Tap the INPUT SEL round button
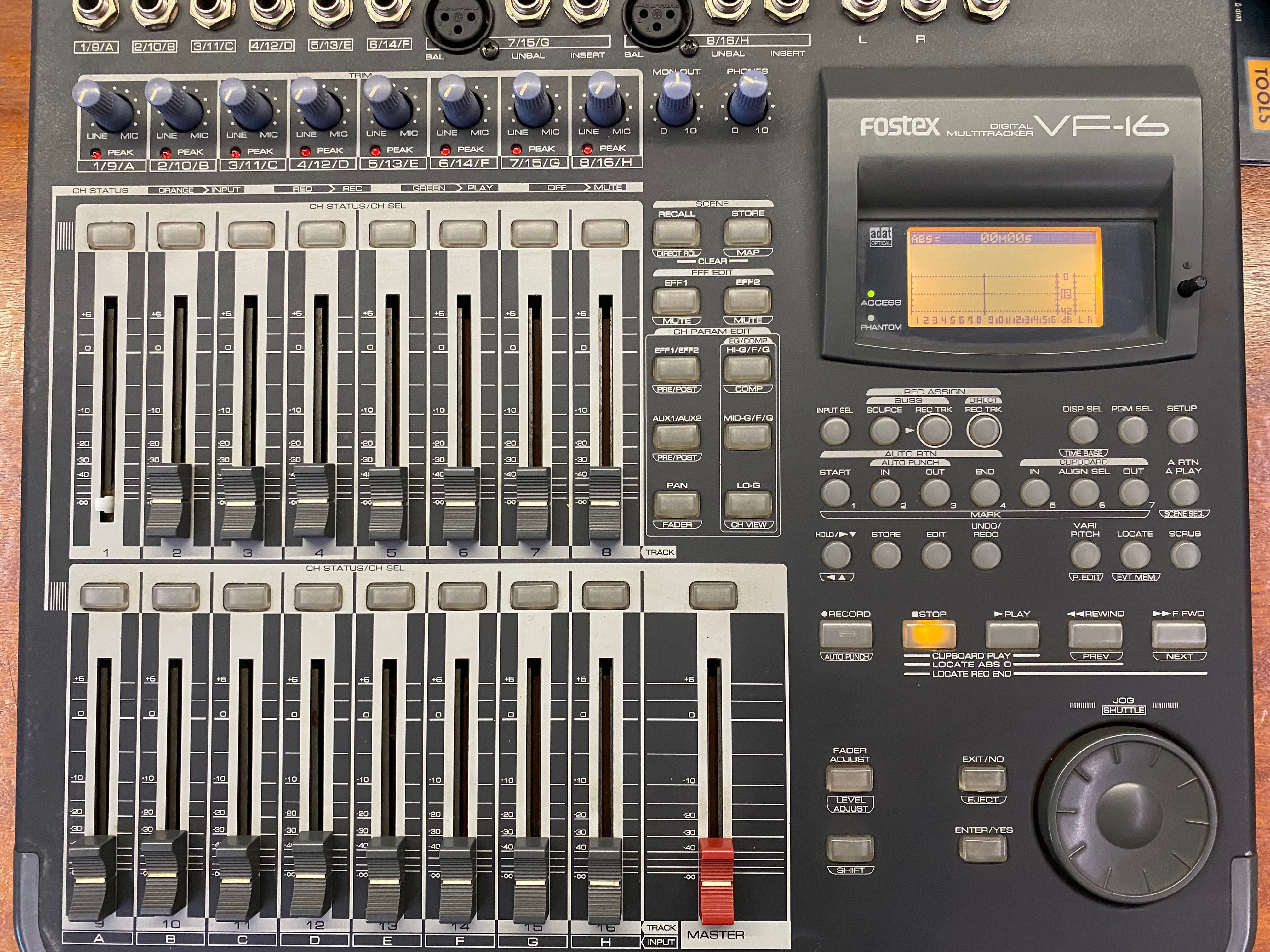Viewport: 1270px width, 952px height. tap(835, 430)
